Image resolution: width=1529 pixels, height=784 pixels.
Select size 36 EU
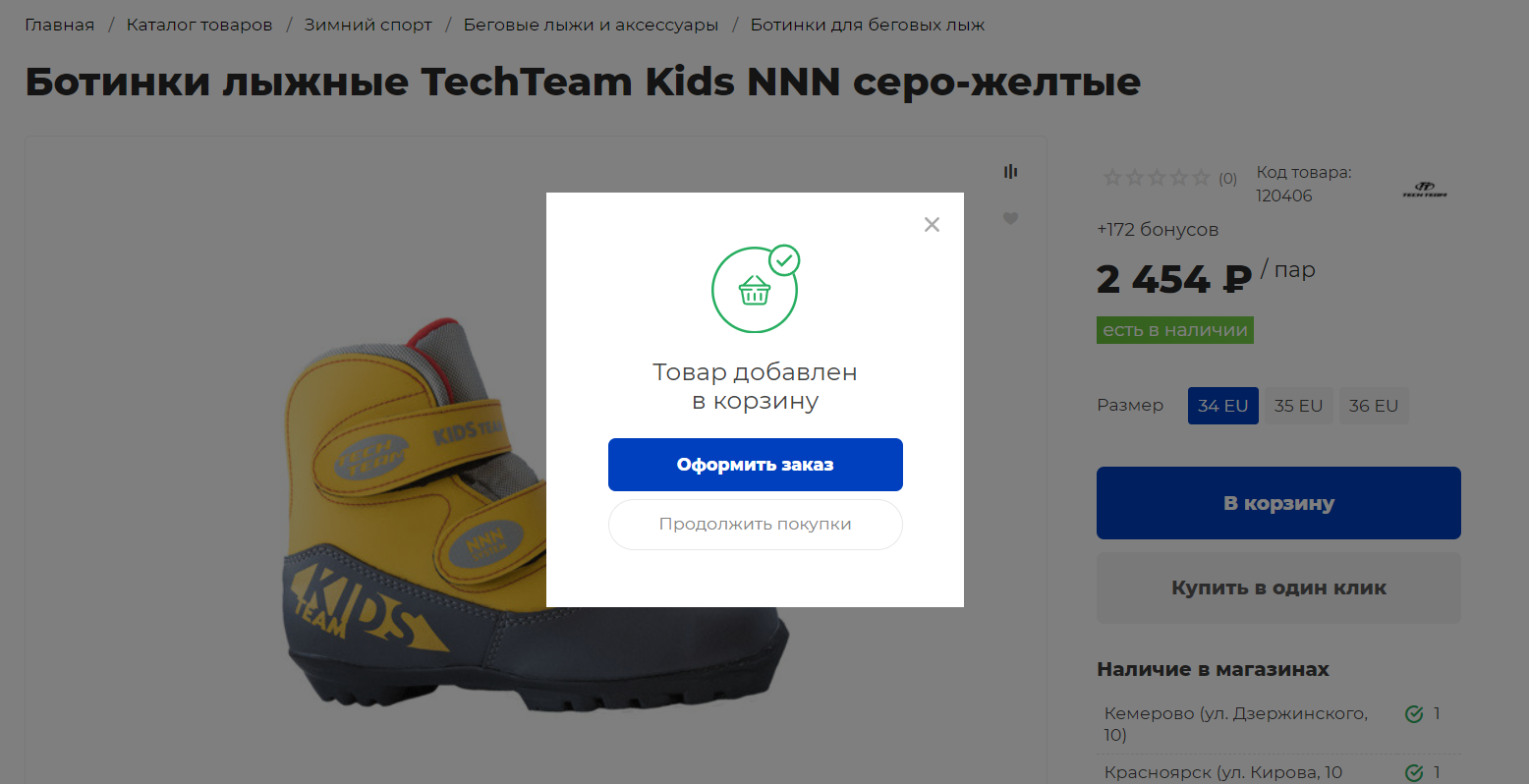pos(1373,406)
